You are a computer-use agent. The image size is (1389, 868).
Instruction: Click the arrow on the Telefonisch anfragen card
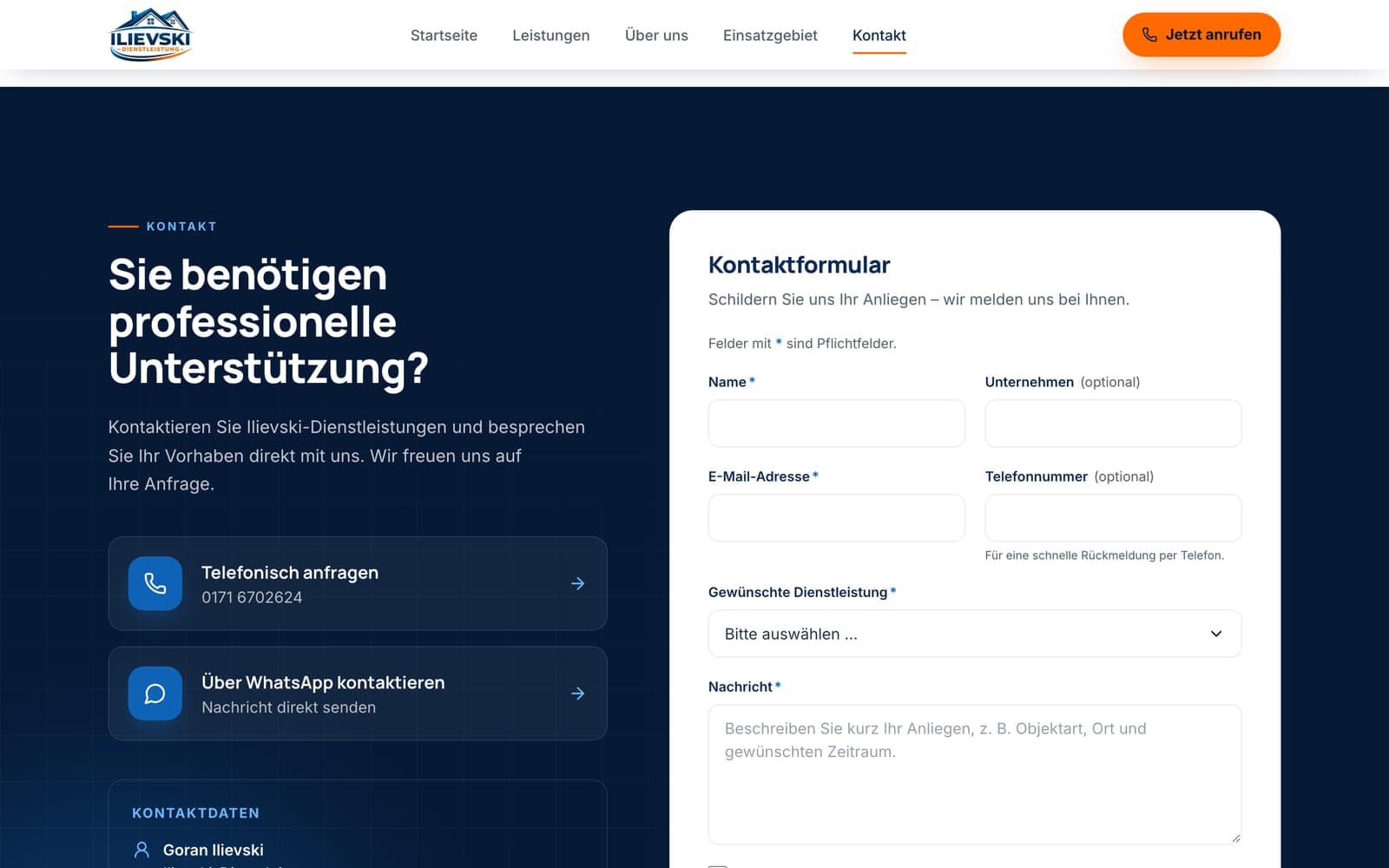[577, 583]
